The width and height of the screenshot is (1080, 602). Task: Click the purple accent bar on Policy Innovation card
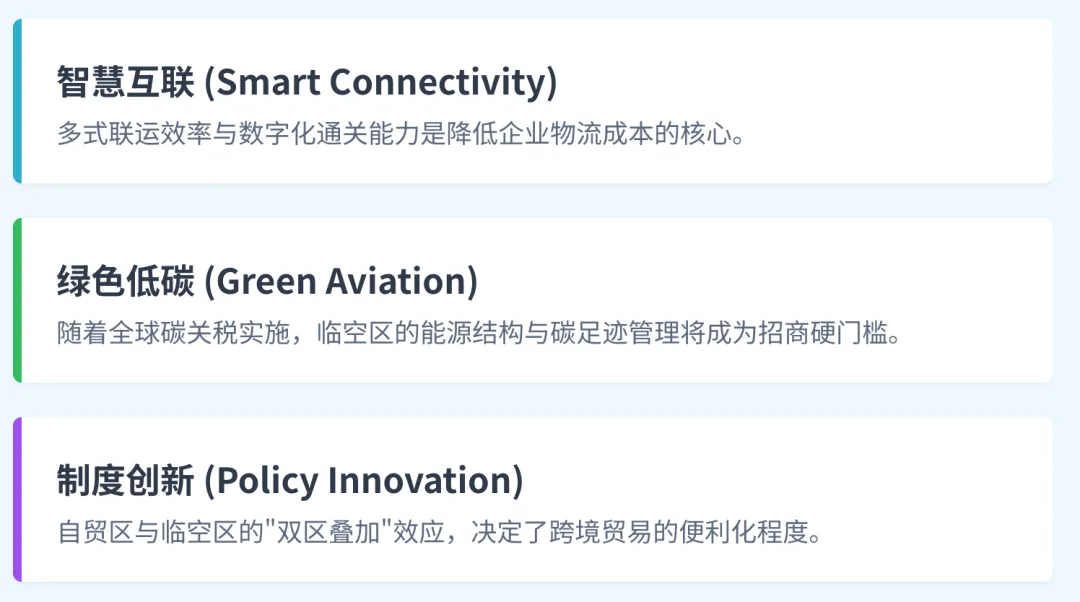(x=17, y=499)
